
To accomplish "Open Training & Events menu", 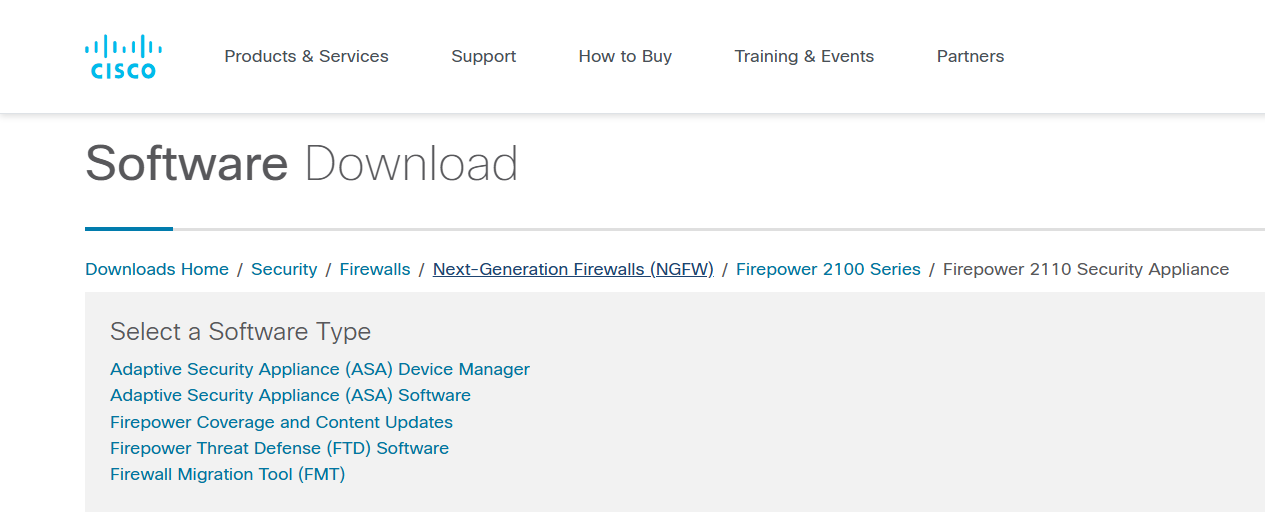I will tap(804, 56).
